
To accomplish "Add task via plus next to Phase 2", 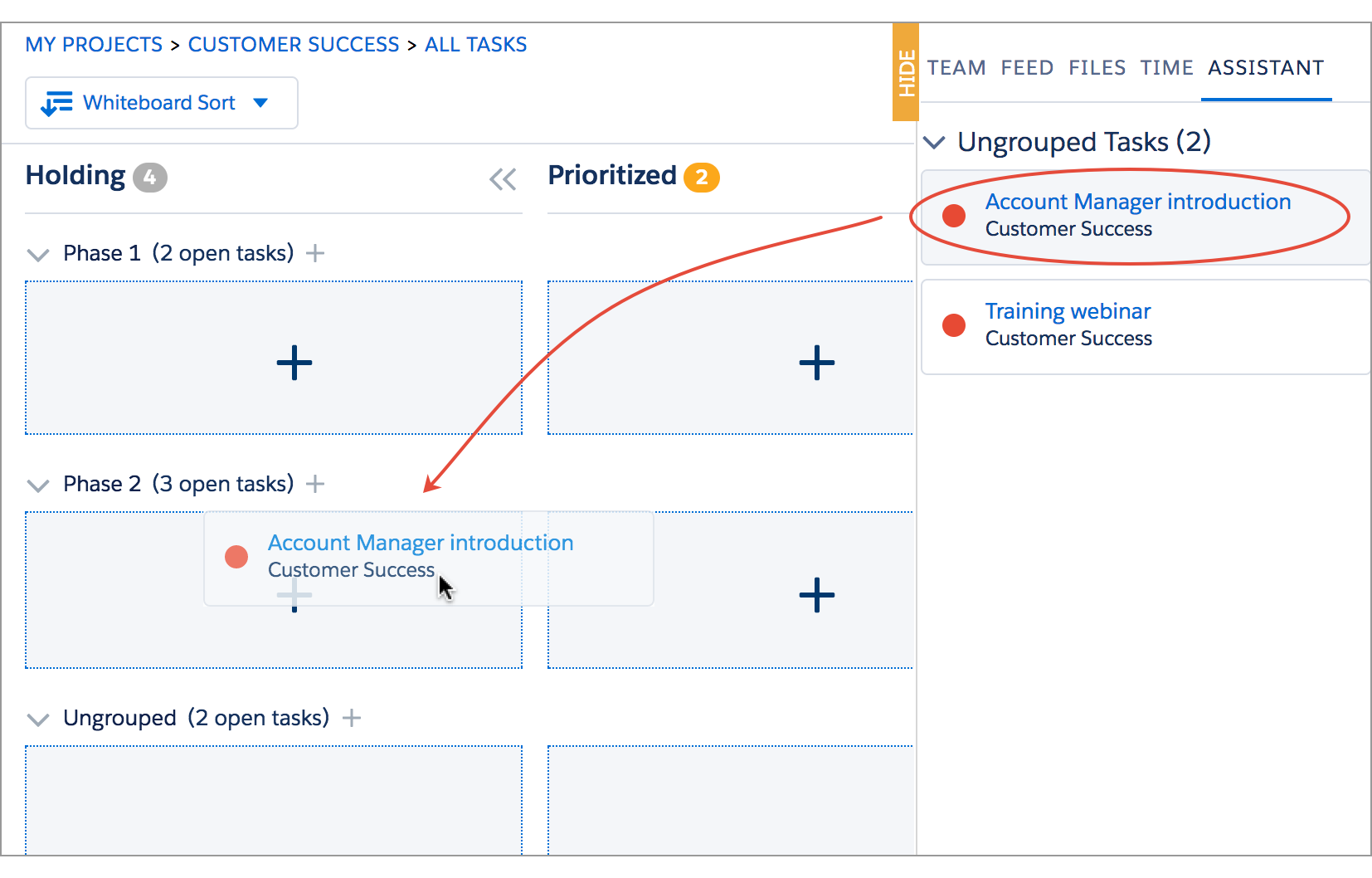I will [x=315, y=484].
